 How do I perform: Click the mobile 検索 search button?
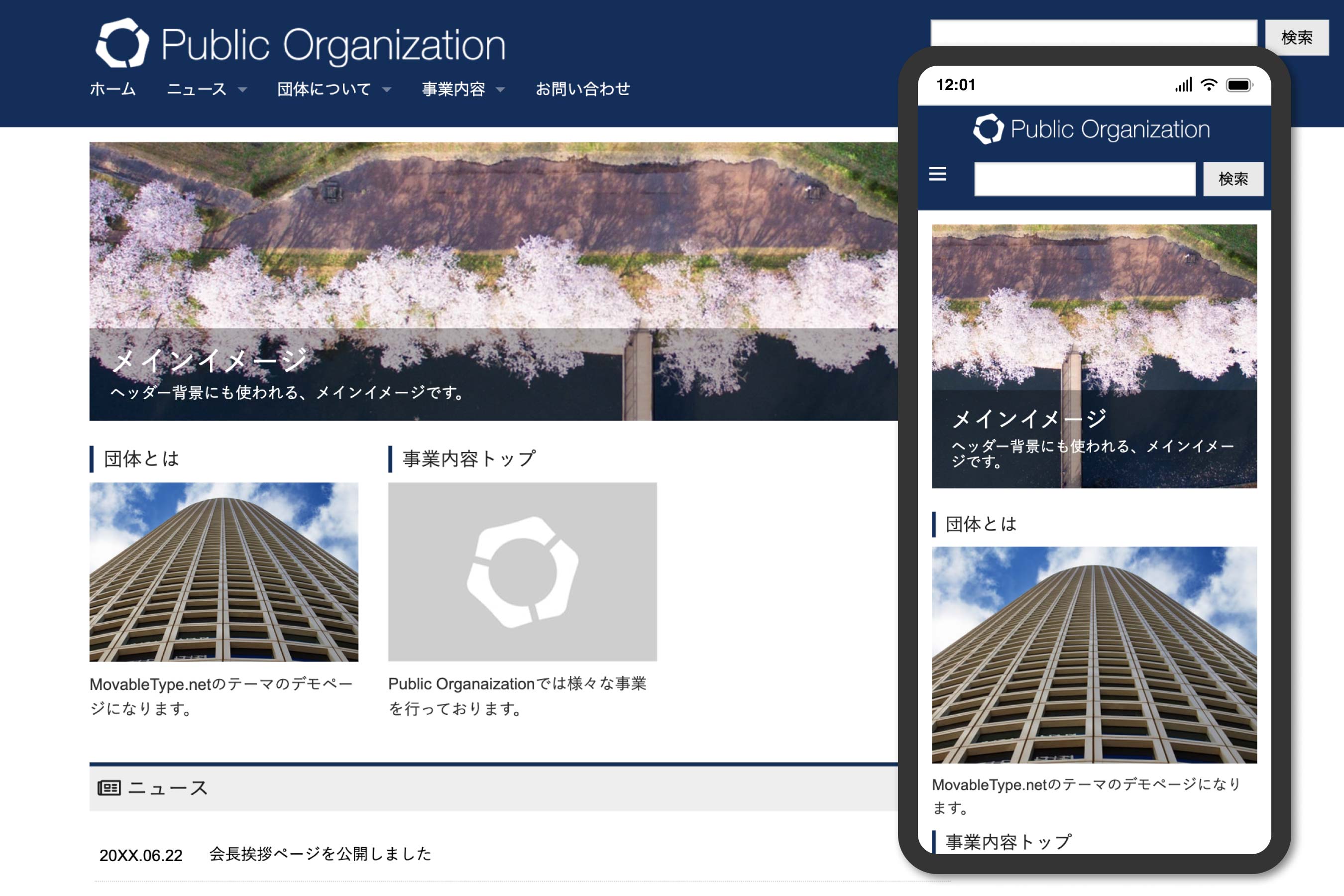[x=1233, y=179]
